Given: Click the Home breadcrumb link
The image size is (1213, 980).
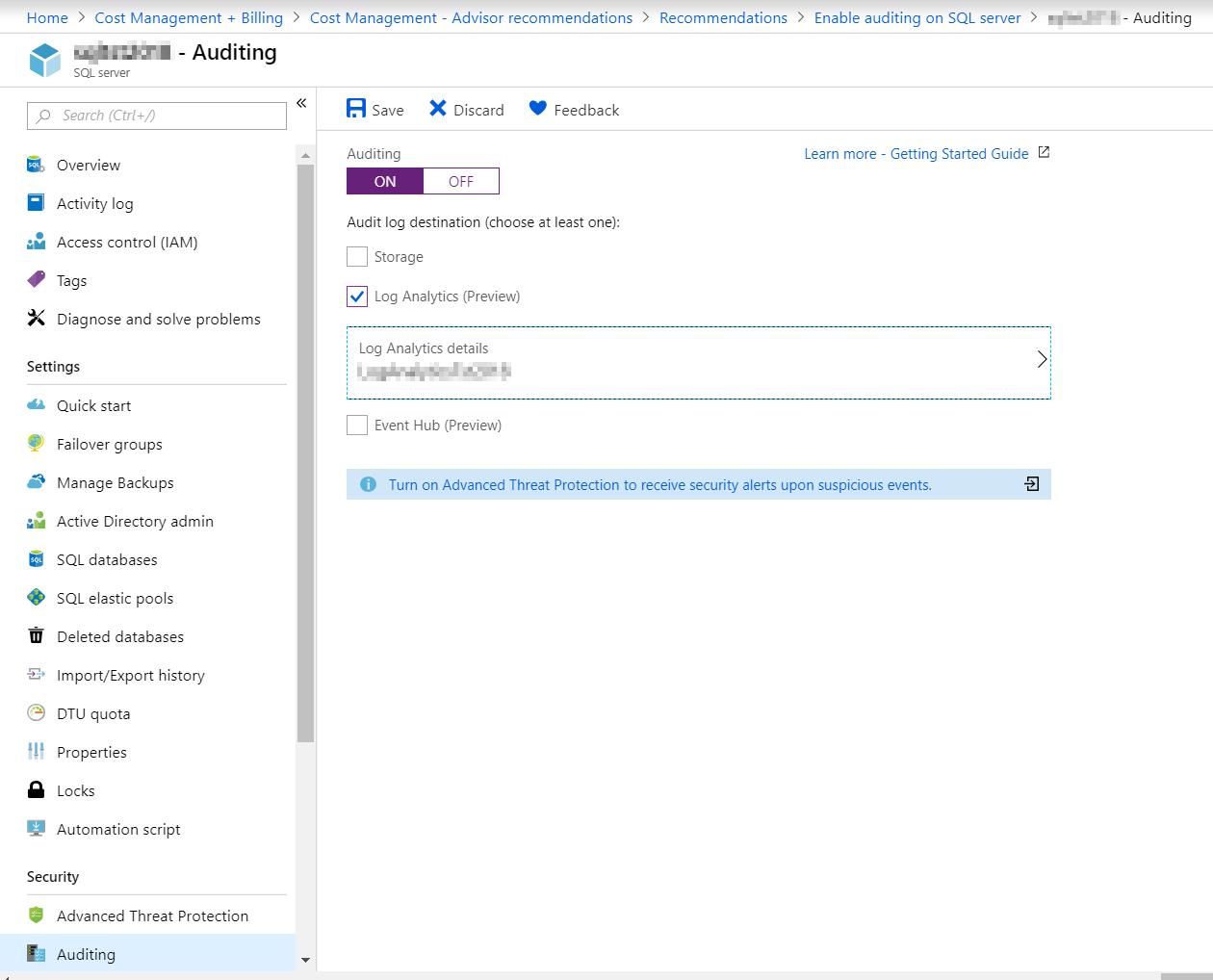Looking at the screenshot, I should pos(47,17).
